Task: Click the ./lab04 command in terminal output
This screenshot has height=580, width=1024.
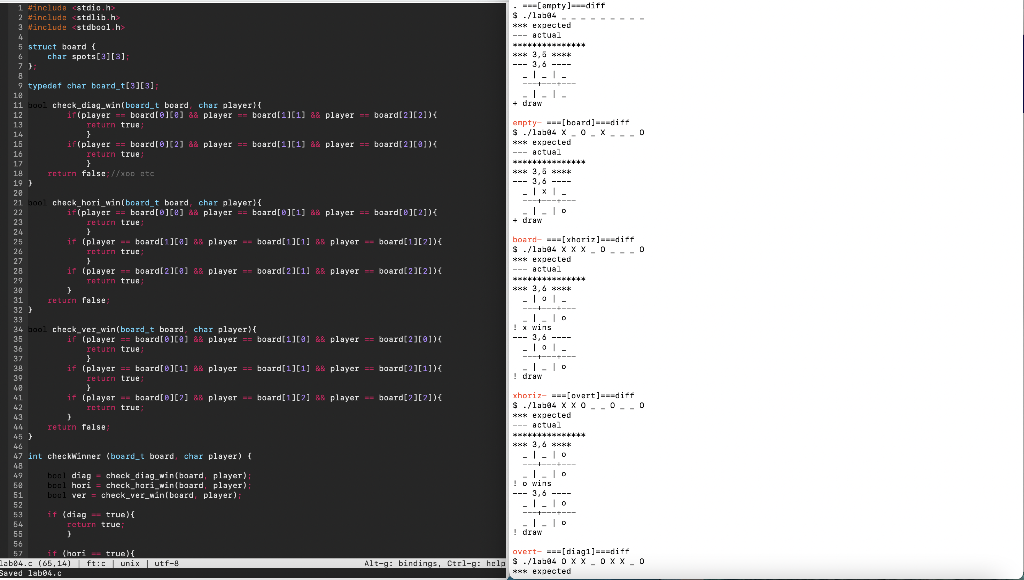Action: click(540, 15)
